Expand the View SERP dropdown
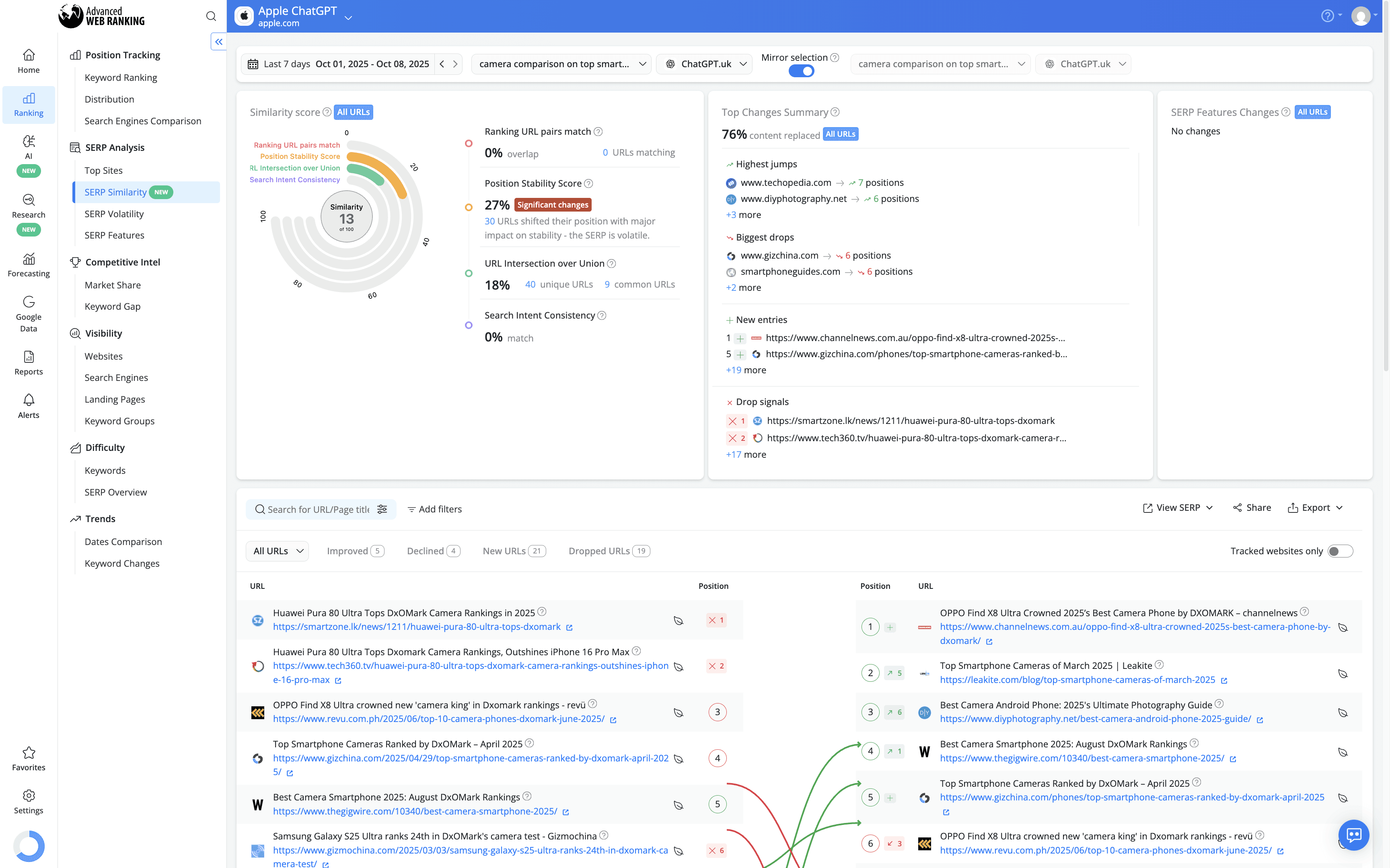This screenshot has height=868, width=1390. (1178, 508)
